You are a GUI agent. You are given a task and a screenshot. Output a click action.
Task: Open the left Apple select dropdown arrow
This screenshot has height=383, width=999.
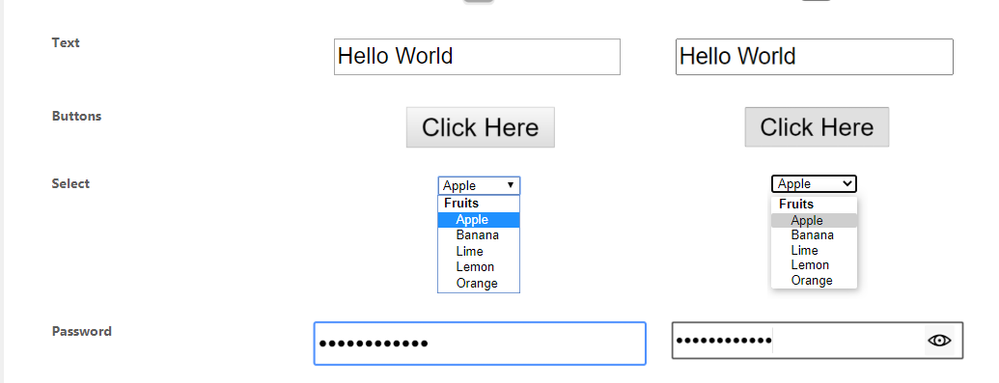[510, 185]
